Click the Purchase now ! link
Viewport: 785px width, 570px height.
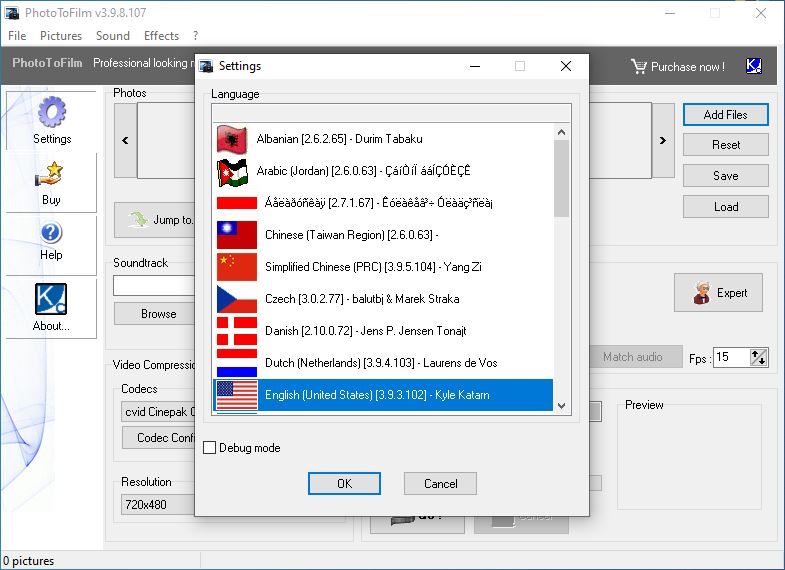tap(687, 67)
